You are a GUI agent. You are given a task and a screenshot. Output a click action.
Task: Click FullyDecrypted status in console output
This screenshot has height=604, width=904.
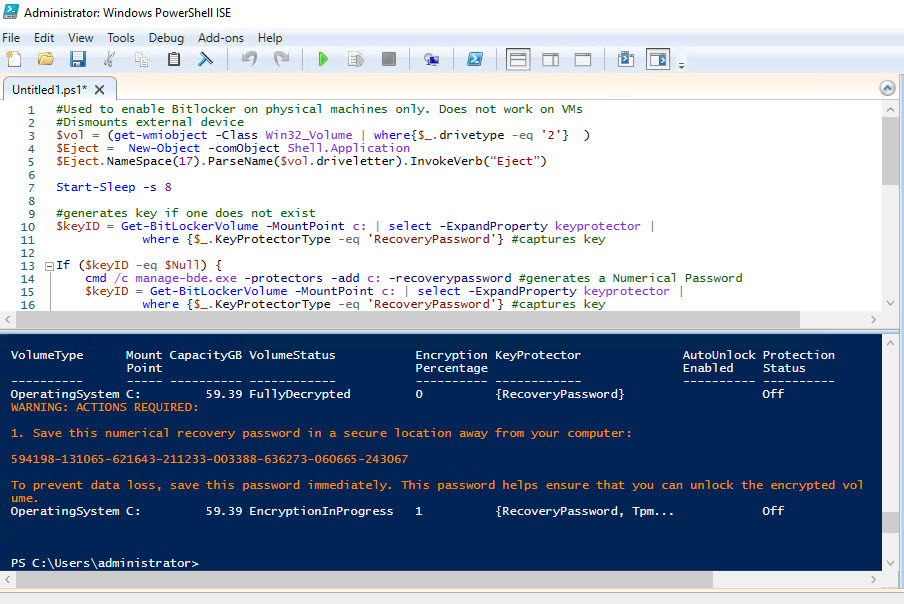click(300, 394)
